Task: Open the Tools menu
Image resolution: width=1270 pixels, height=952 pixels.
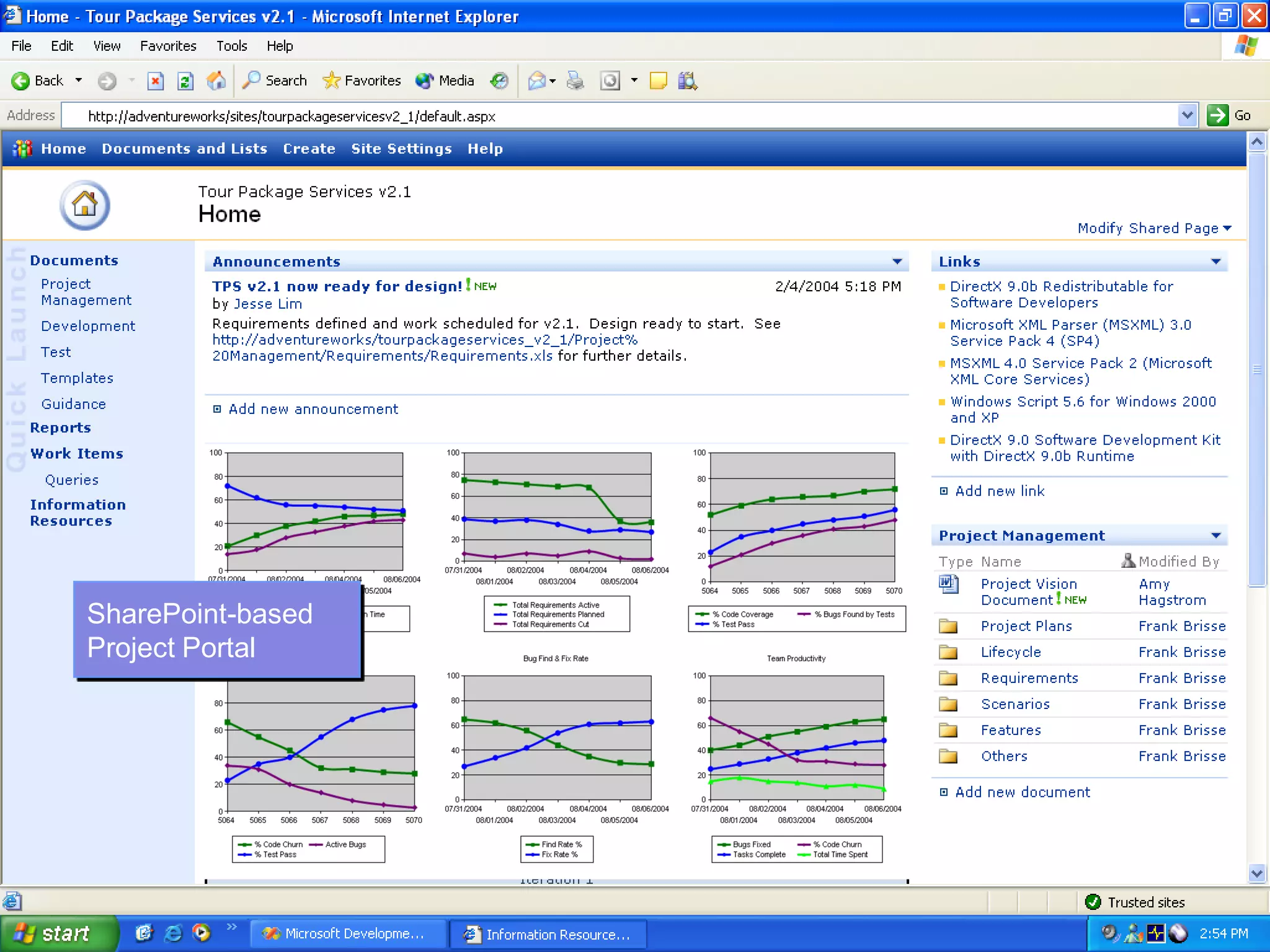Action: [x=231, y=46]
